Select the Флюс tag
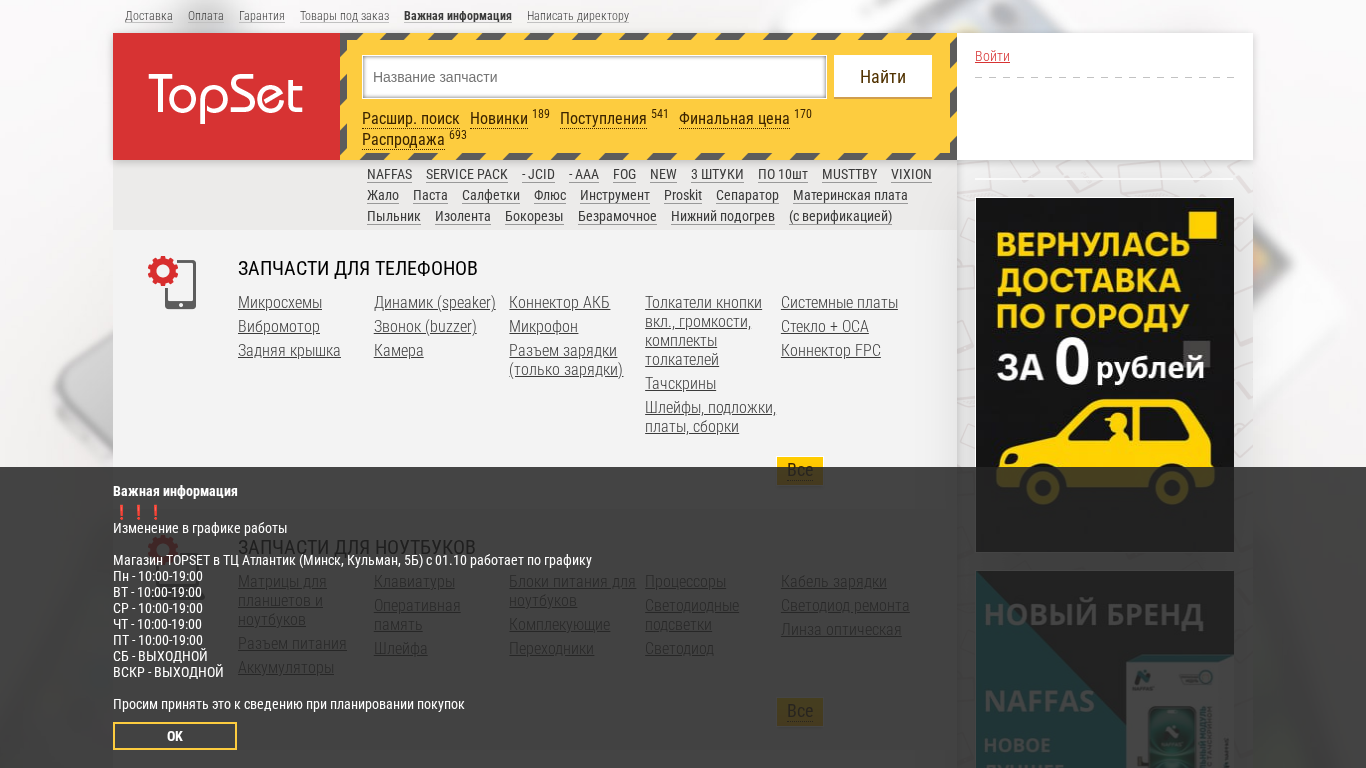 pos(550,195)
